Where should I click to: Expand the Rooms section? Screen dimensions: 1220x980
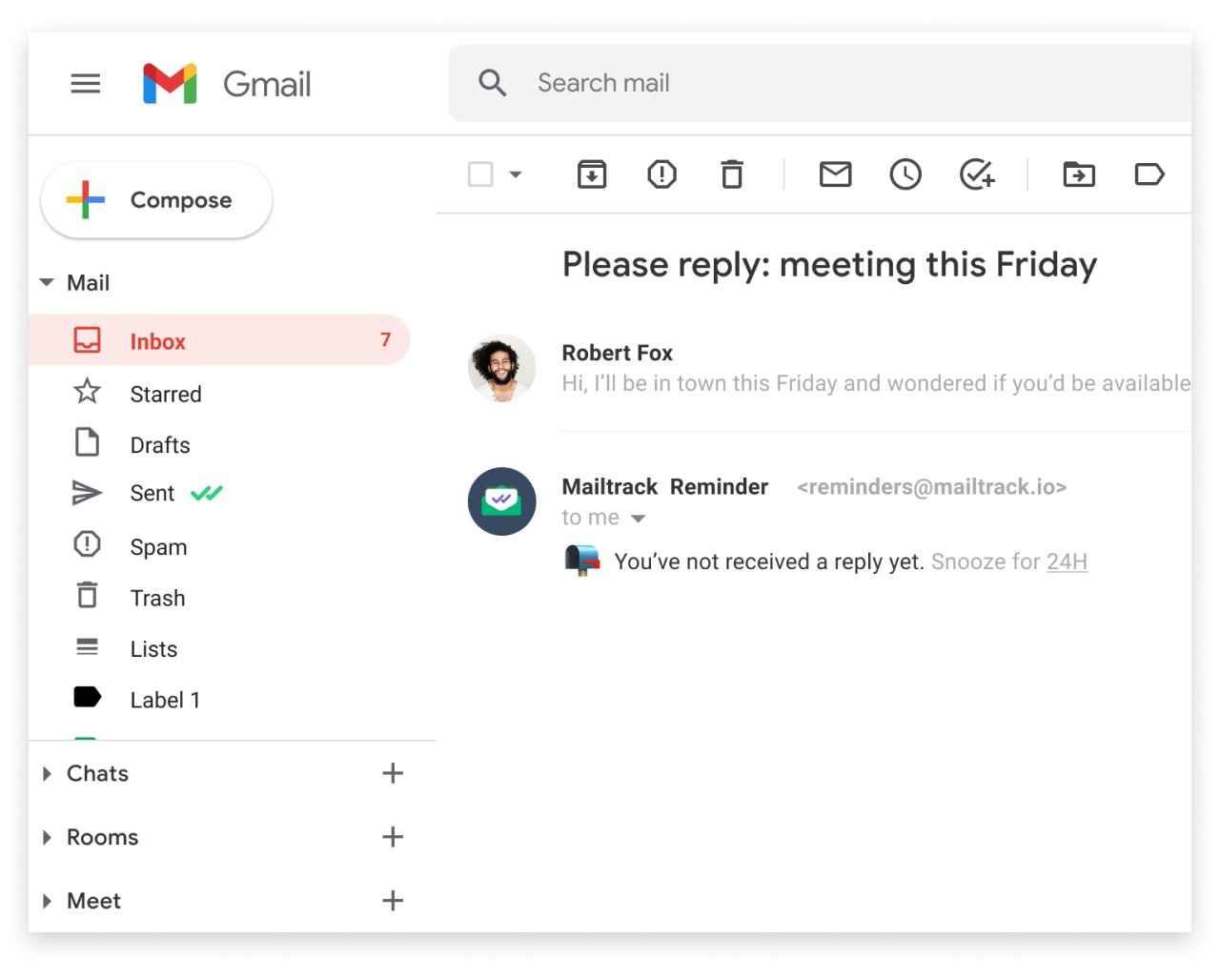[47, 838]
